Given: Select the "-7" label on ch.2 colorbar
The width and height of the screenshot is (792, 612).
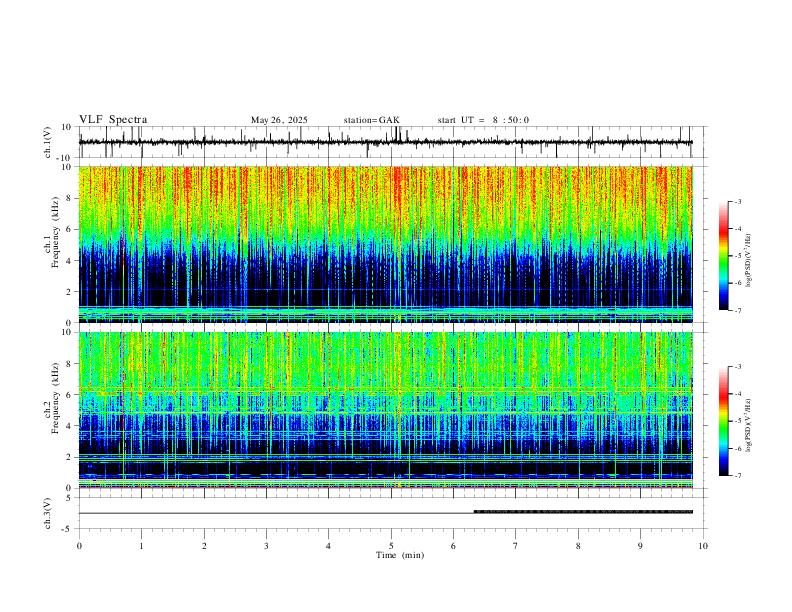Looking at the screenshot, I should click(738, 476).
